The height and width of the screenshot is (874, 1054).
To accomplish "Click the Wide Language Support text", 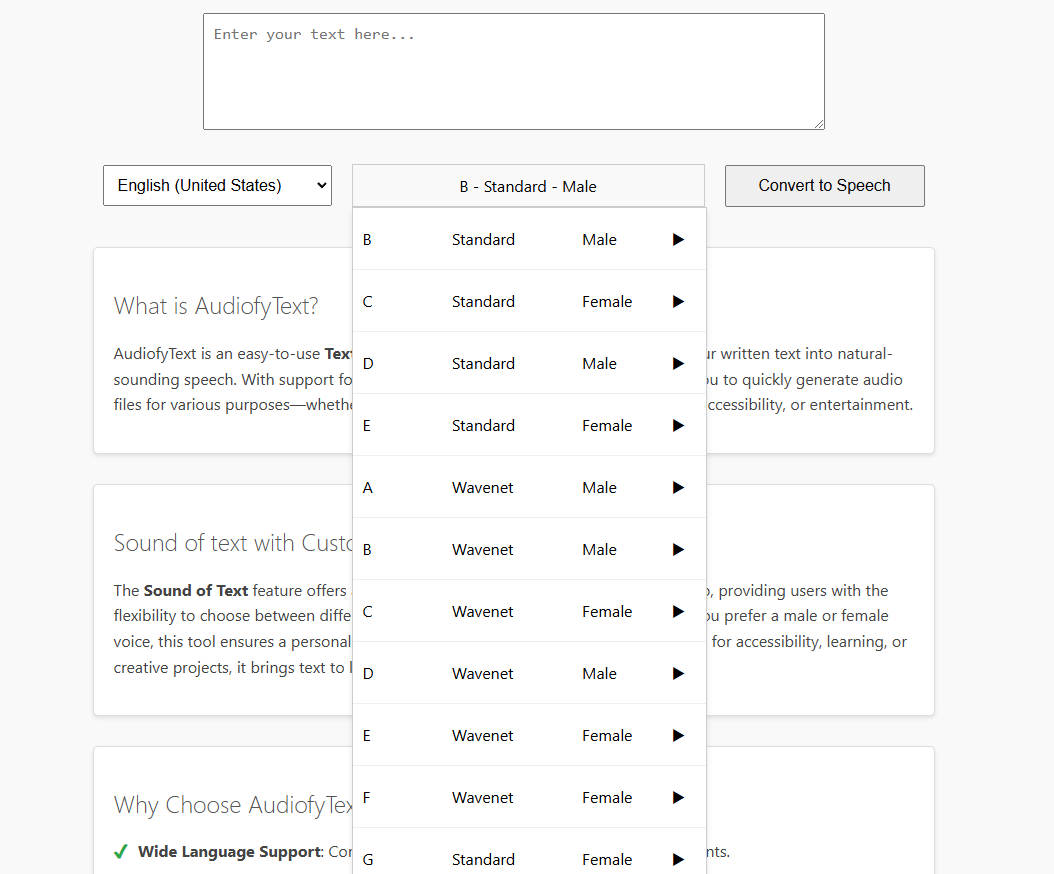I will coord(230,852).
